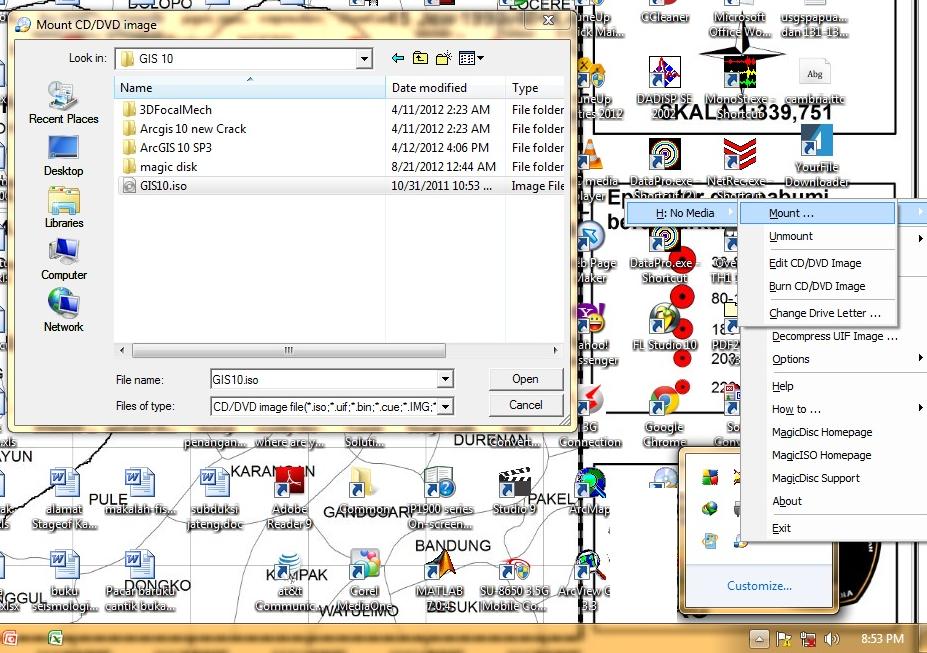This screenshot has width=927, height=653.
Task: Expand the File name dropdown
Action: point(445,379)
